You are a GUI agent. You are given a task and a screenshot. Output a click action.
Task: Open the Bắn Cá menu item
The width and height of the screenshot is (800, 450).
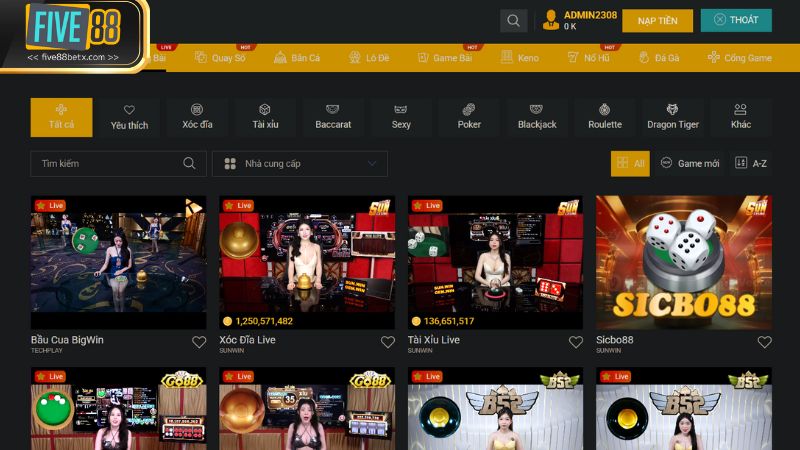[x=297, y=58]
